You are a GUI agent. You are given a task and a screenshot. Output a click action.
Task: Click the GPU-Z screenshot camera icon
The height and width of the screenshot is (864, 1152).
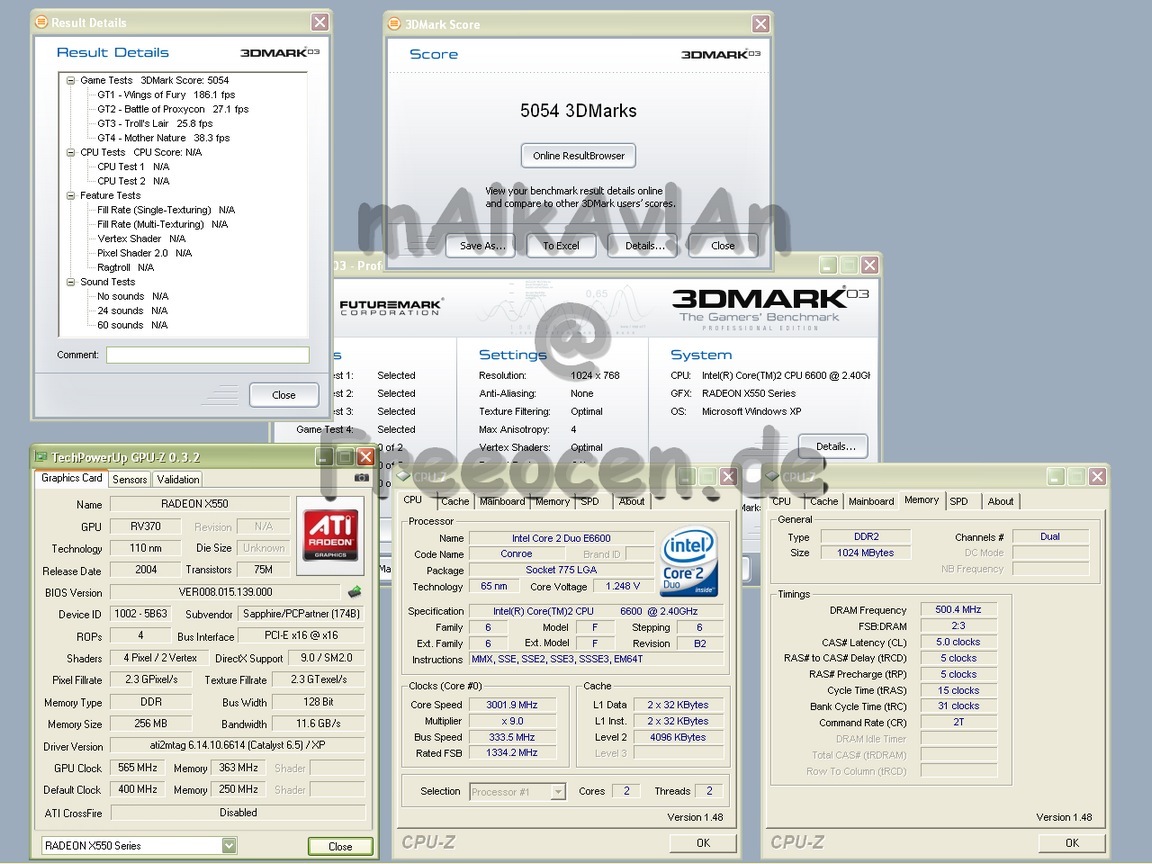[x=361, y=478]
